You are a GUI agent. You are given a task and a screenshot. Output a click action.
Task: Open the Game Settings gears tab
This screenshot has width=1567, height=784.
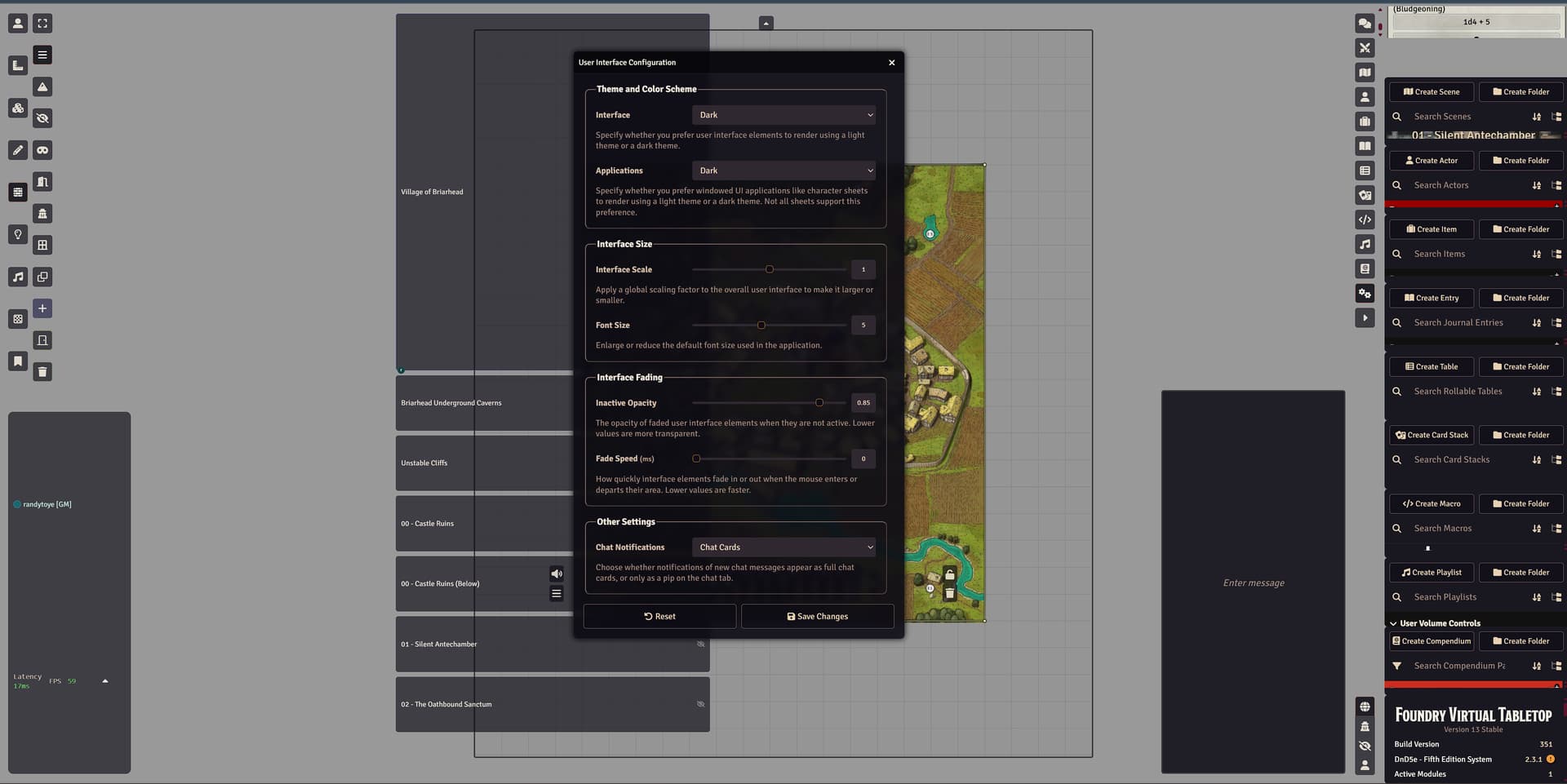tap(1365, 294)
